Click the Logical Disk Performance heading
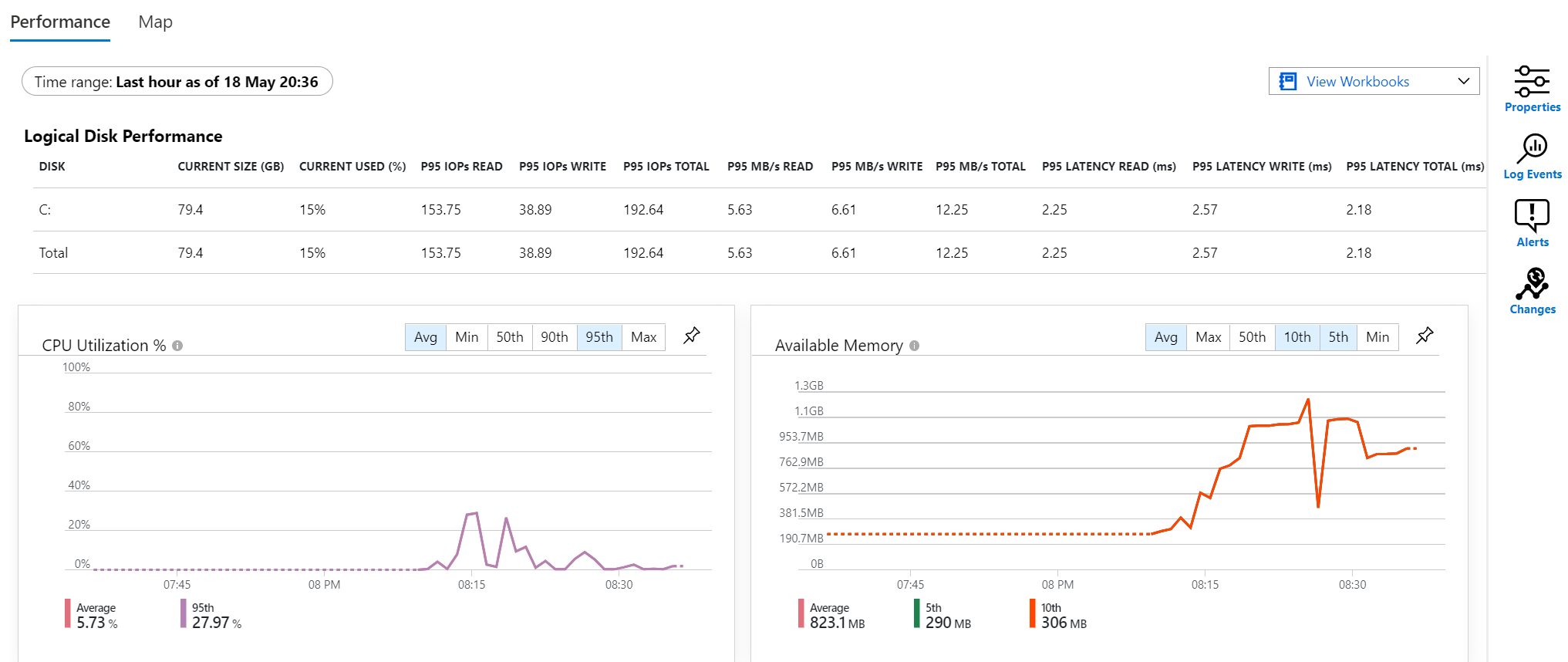This screenshot has width=1568, height=662. pyautogui.click(x=123, y=137)
